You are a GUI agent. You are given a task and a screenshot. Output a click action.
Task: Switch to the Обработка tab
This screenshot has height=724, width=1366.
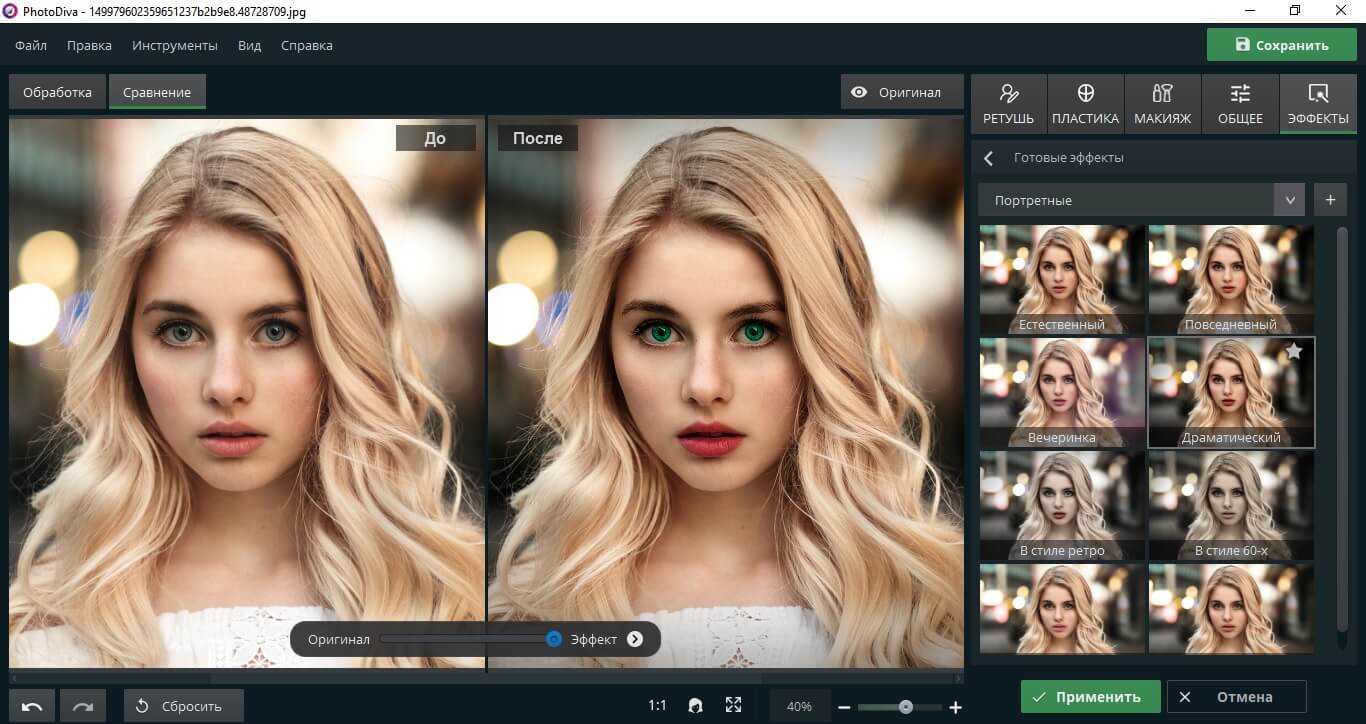57,92
